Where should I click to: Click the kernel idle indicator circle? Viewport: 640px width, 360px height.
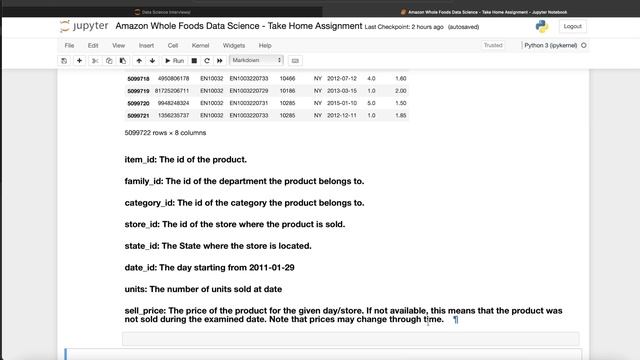click(x=584, y=45)
